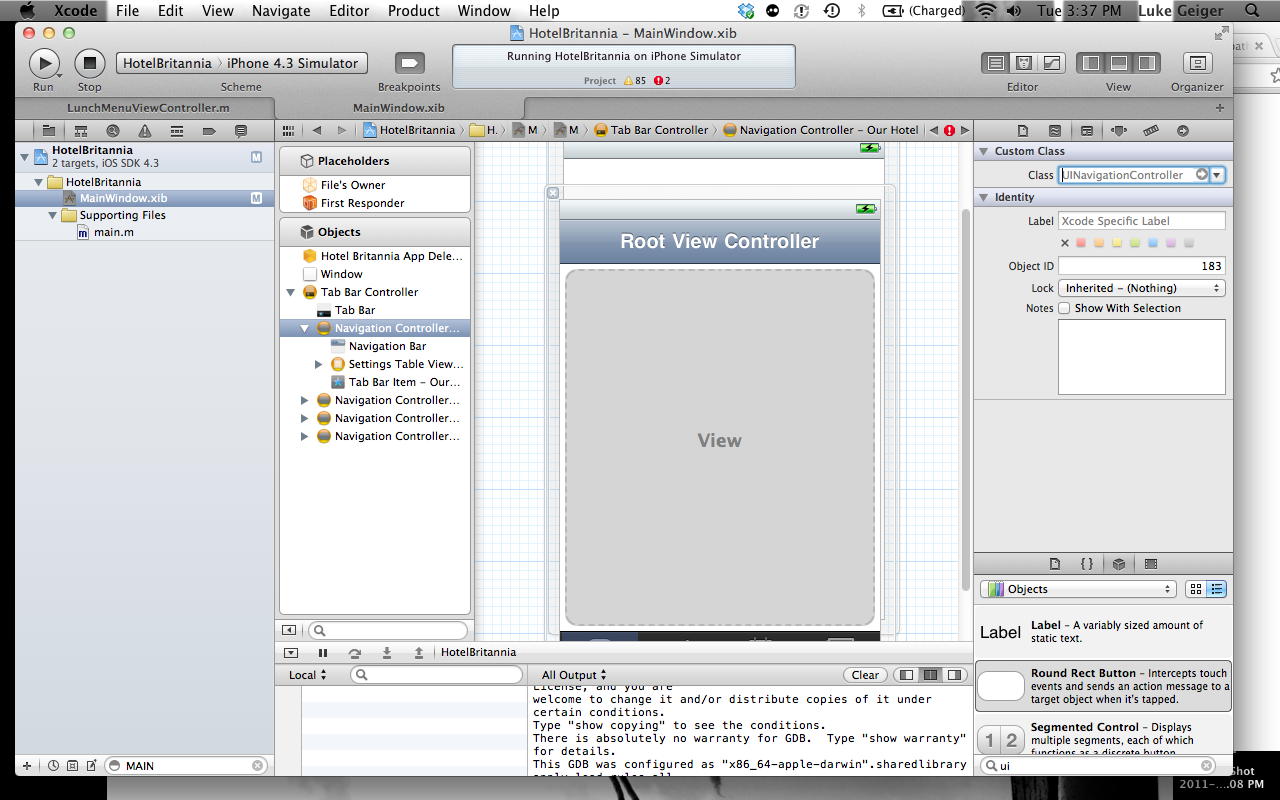Show the Debug navigator

pyautogui.click(x=177, y=131)
